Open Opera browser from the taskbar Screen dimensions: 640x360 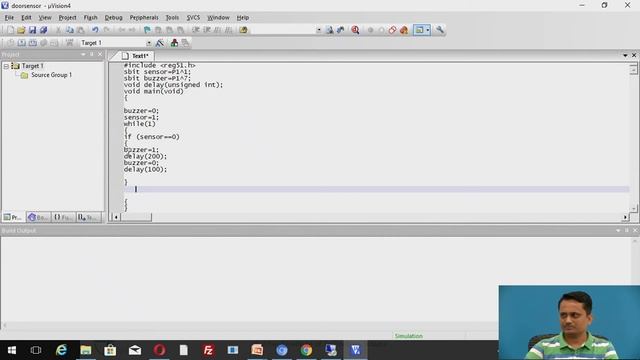click(x=159, y=350)
